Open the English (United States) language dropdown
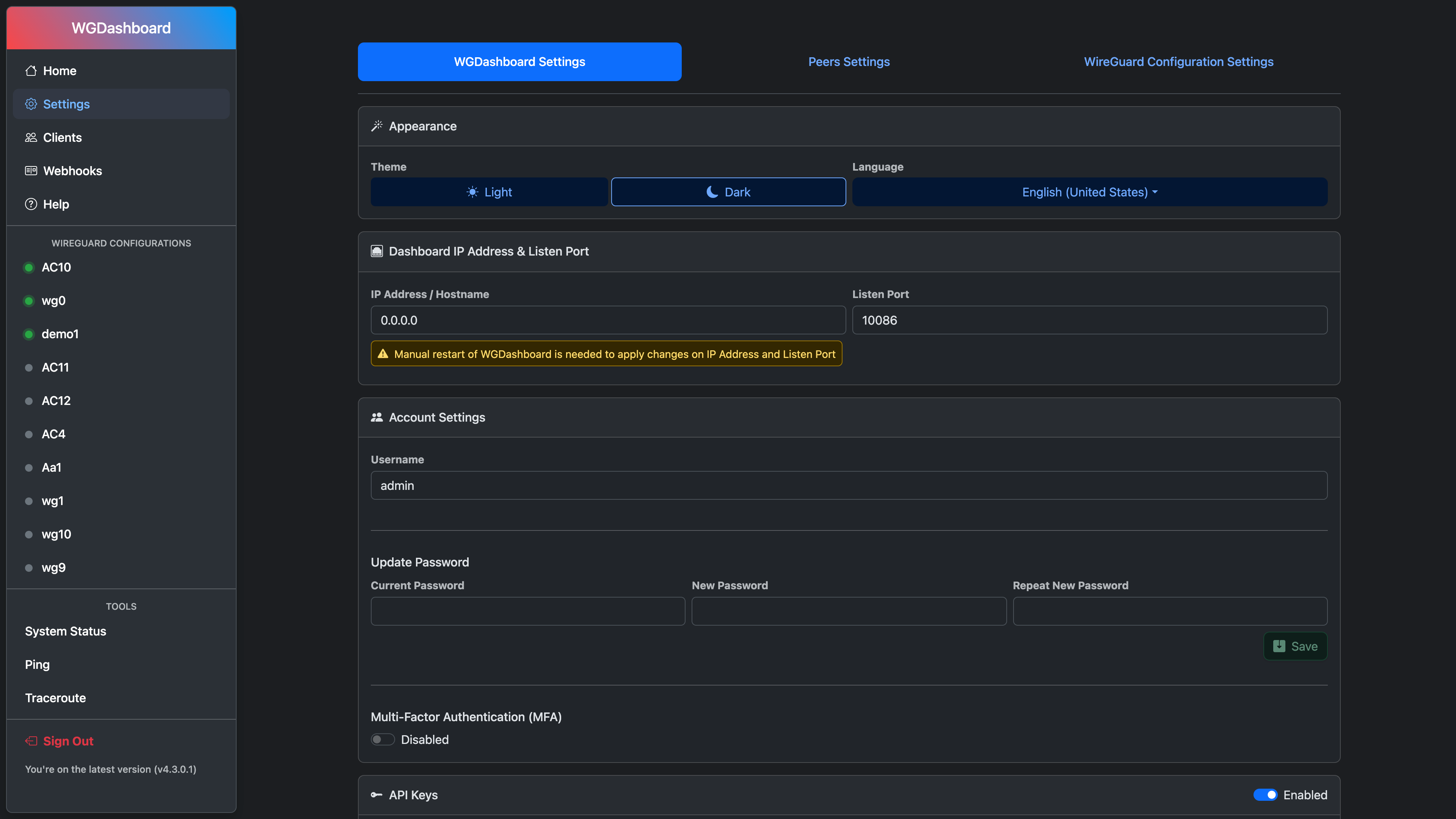 pyautogui.click(x=1089, y=192)
